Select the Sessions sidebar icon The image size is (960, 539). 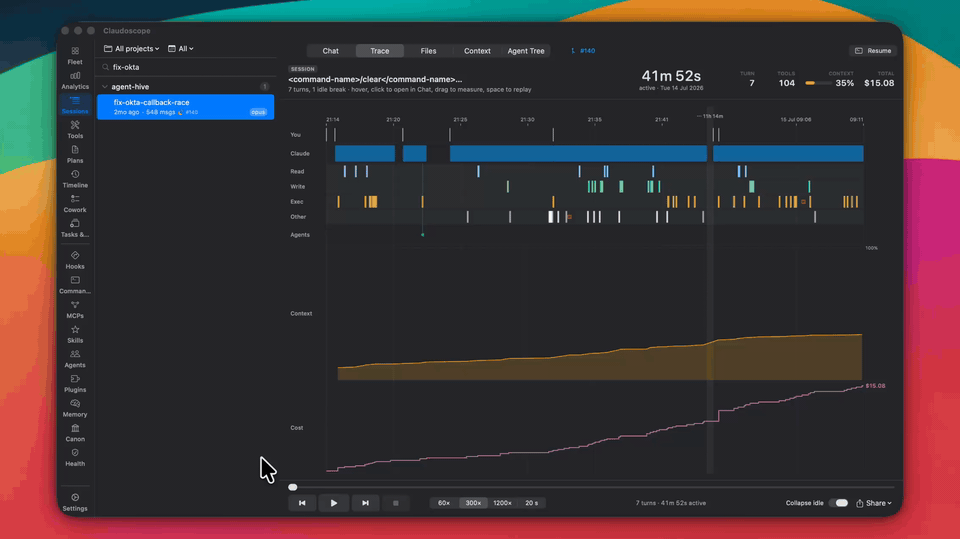[x=75, y=105]
